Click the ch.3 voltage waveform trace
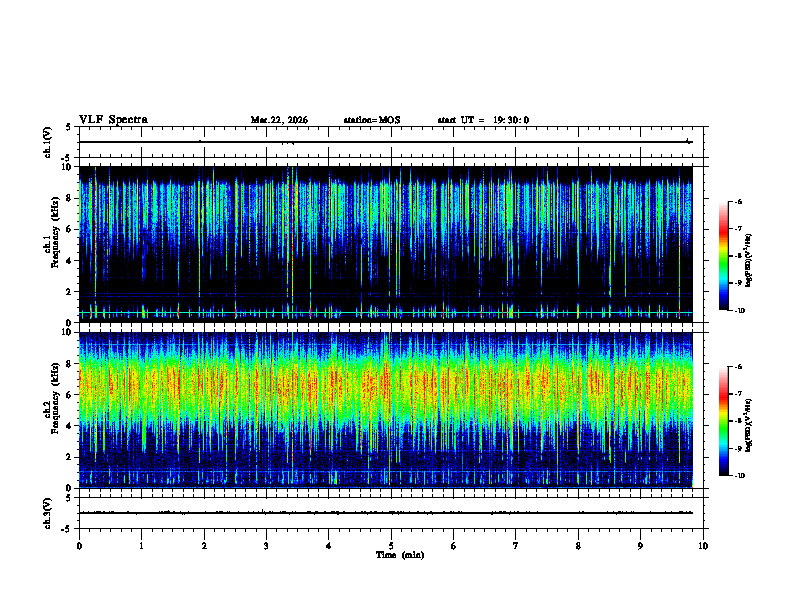The width and height of the screenshot is (792, 612). (x=386, y=513)
